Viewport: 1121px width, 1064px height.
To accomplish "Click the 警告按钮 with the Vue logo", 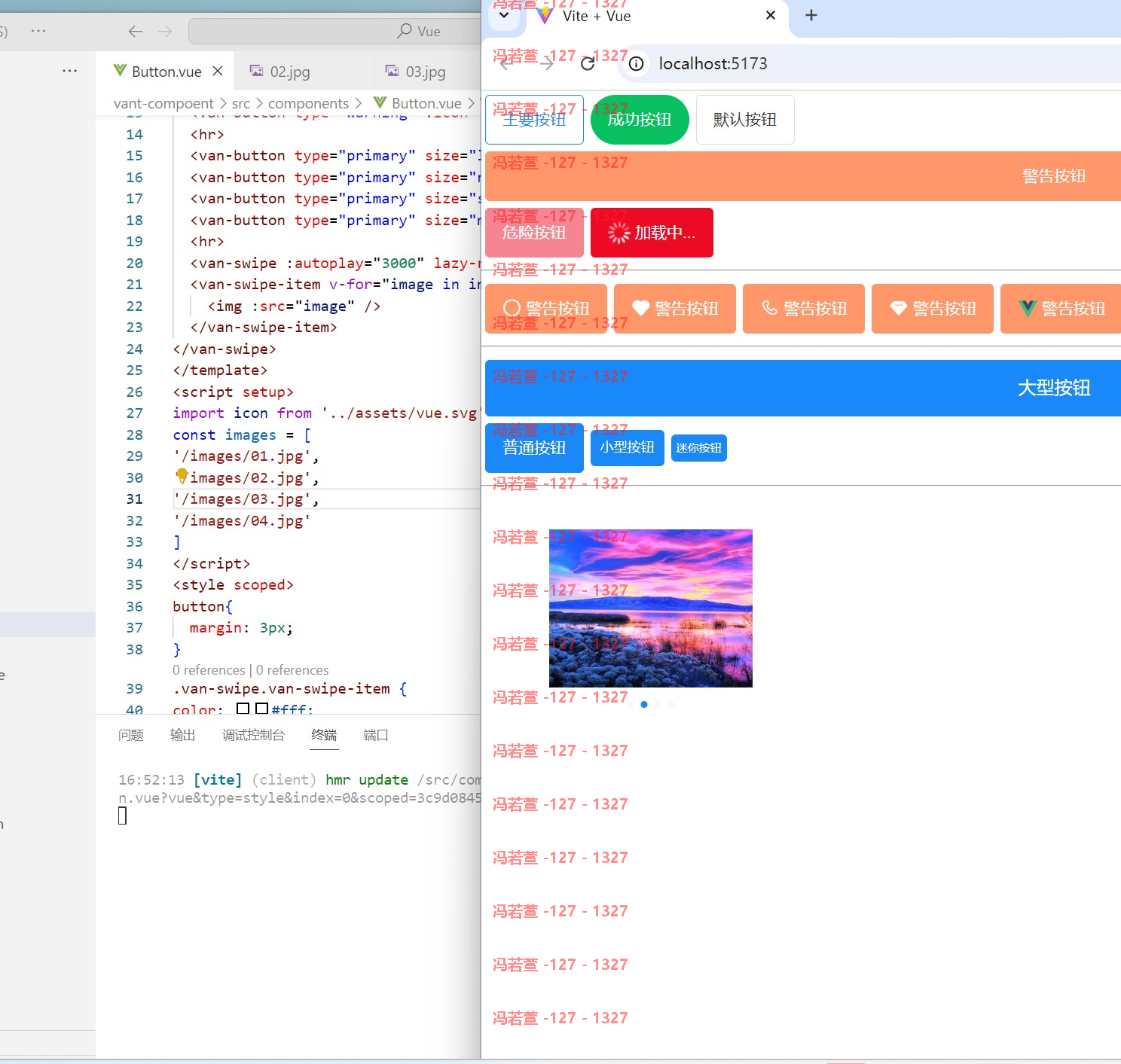I will [1061, 309].
